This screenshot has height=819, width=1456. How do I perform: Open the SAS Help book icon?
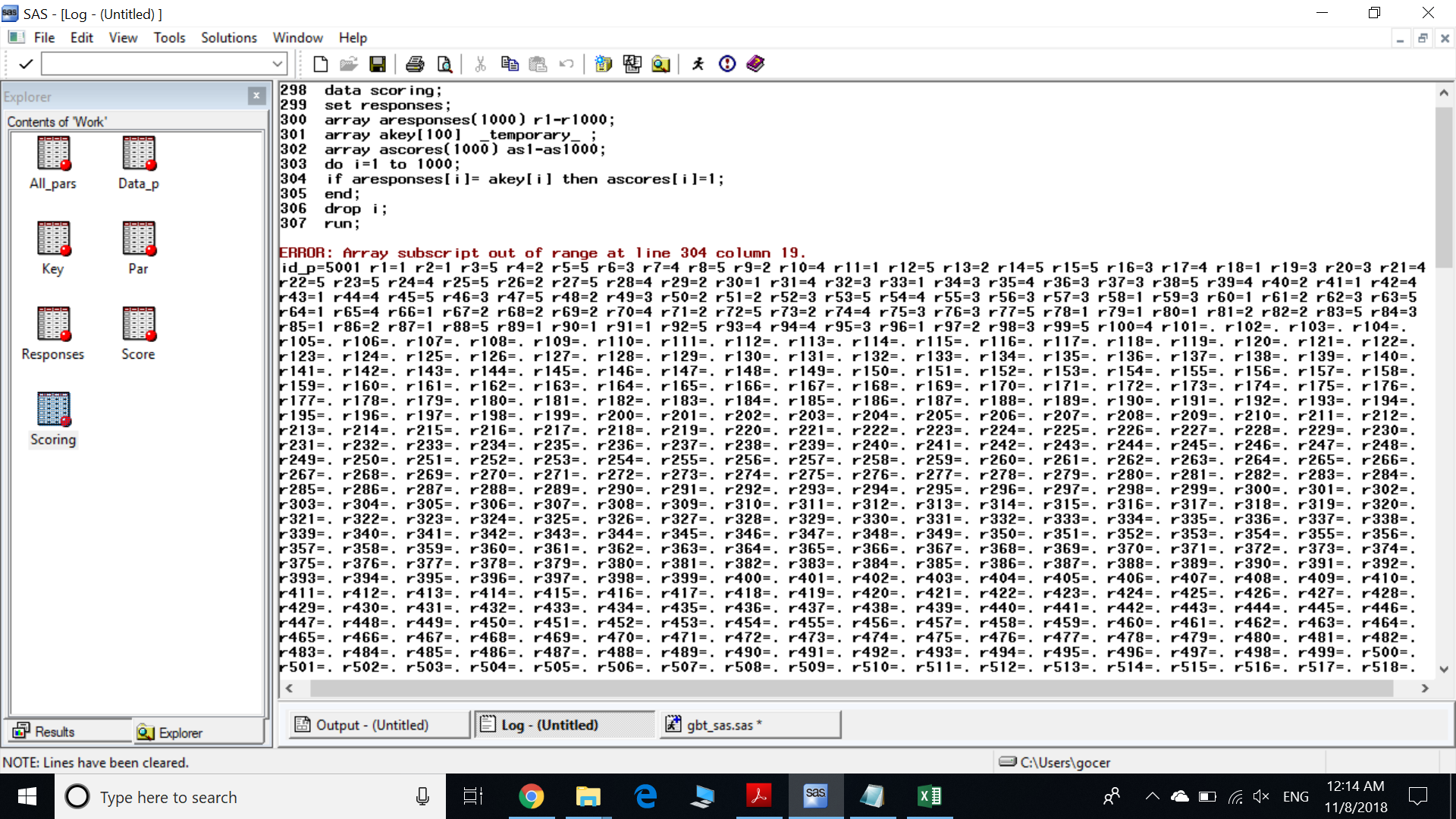[755, 64]
